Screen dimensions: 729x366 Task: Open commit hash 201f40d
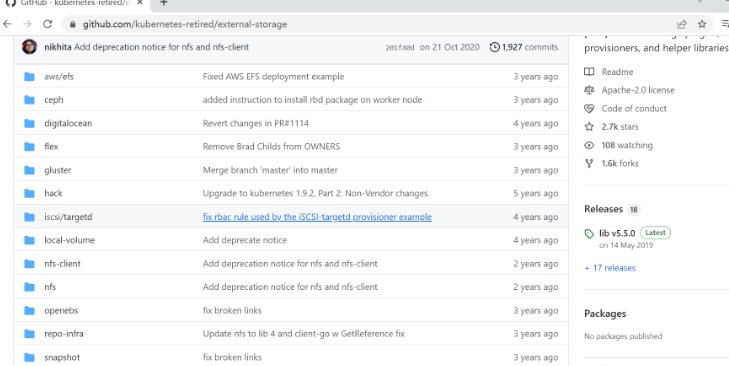click(x=399, y=47)
